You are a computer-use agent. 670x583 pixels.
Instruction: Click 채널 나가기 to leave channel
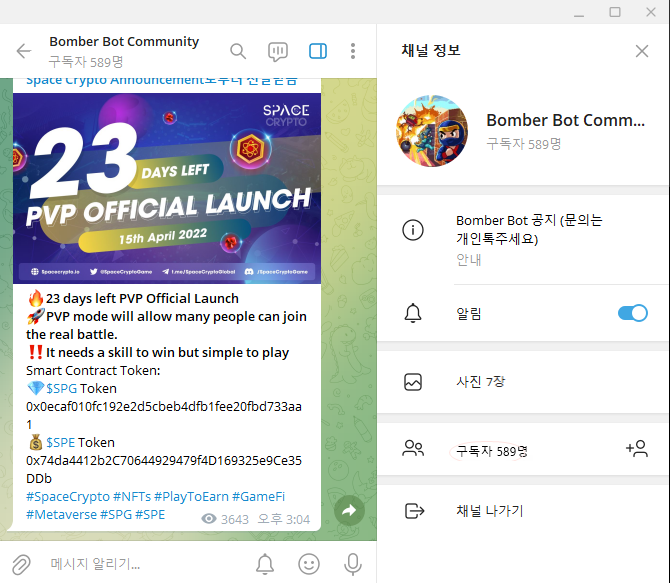click(523, 511)
